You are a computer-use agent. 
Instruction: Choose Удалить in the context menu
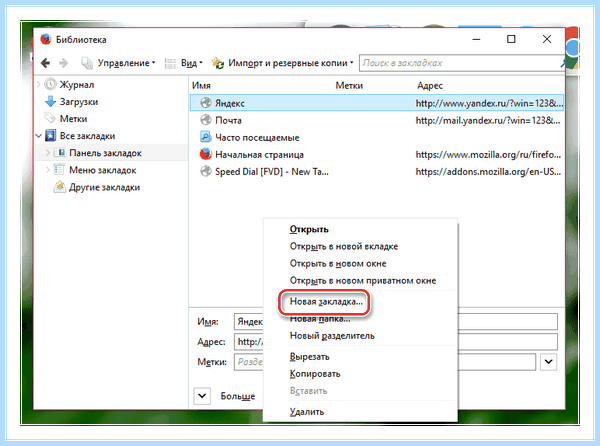307,412
